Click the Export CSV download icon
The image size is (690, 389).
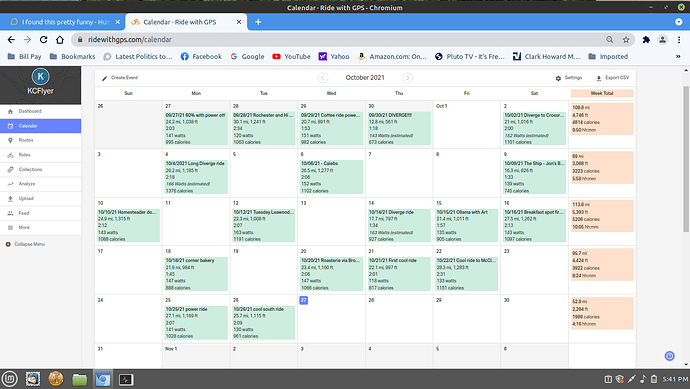pos(598,78)
